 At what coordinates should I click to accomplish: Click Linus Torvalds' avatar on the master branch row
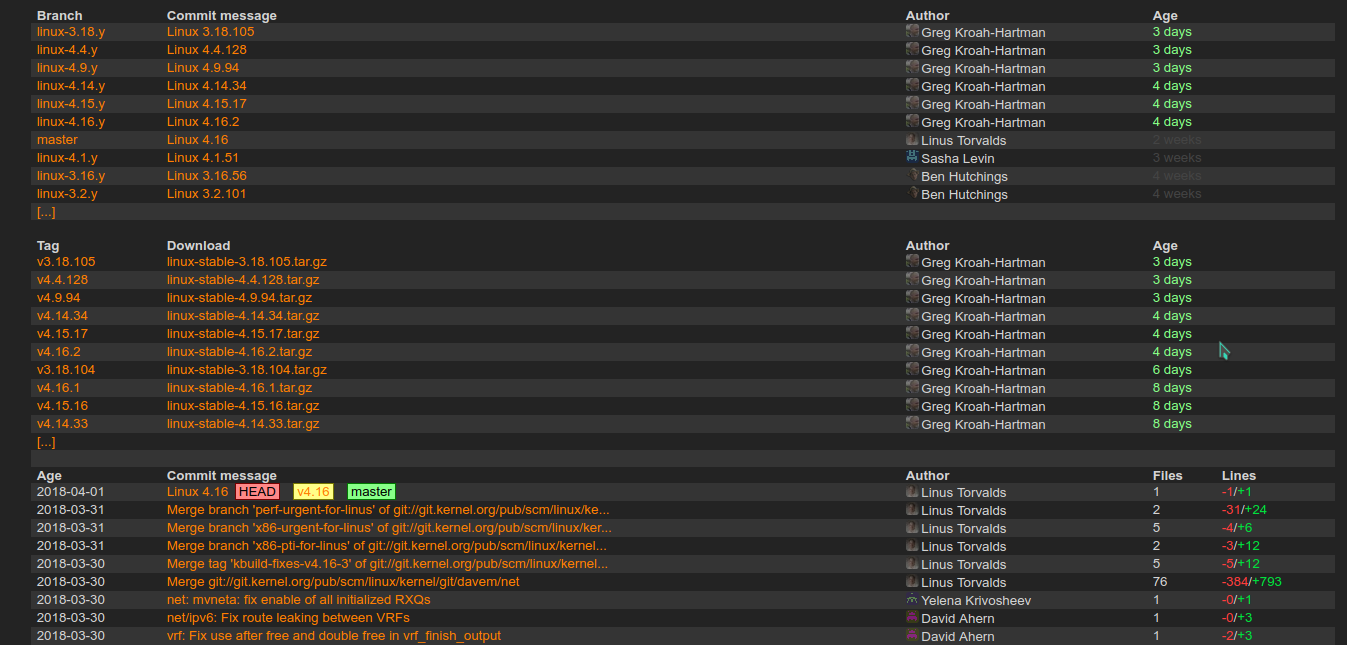[911, 140]
